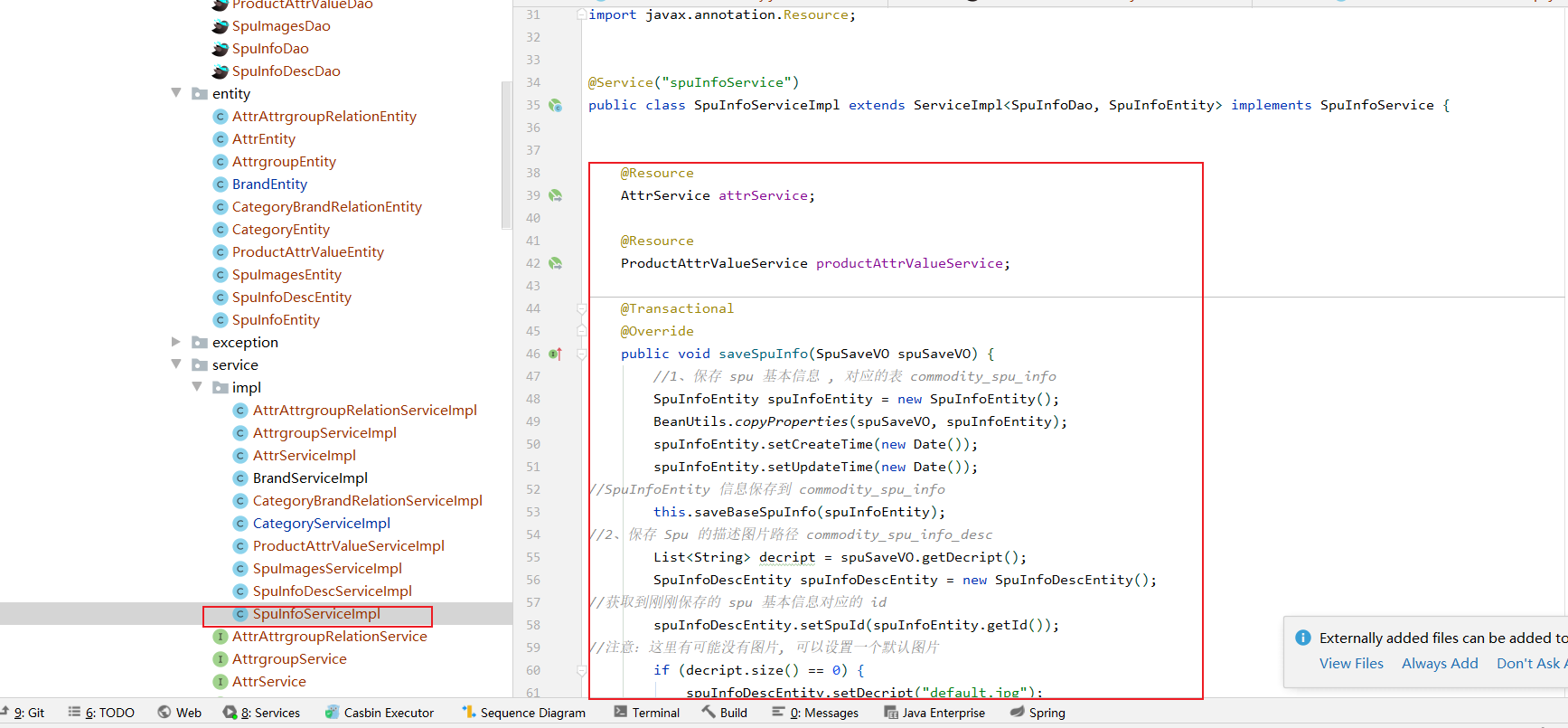Expand the exception folder

(176, 342)
